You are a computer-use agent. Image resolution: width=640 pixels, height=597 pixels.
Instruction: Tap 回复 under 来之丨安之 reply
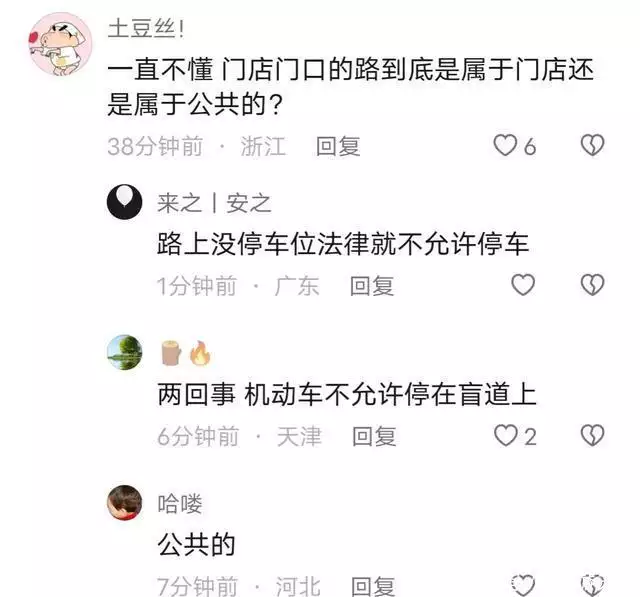tap(372, 286)
